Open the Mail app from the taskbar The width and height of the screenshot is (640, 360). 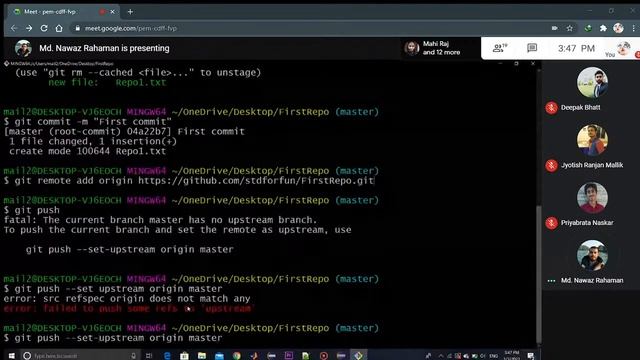(x=219, y=356)
